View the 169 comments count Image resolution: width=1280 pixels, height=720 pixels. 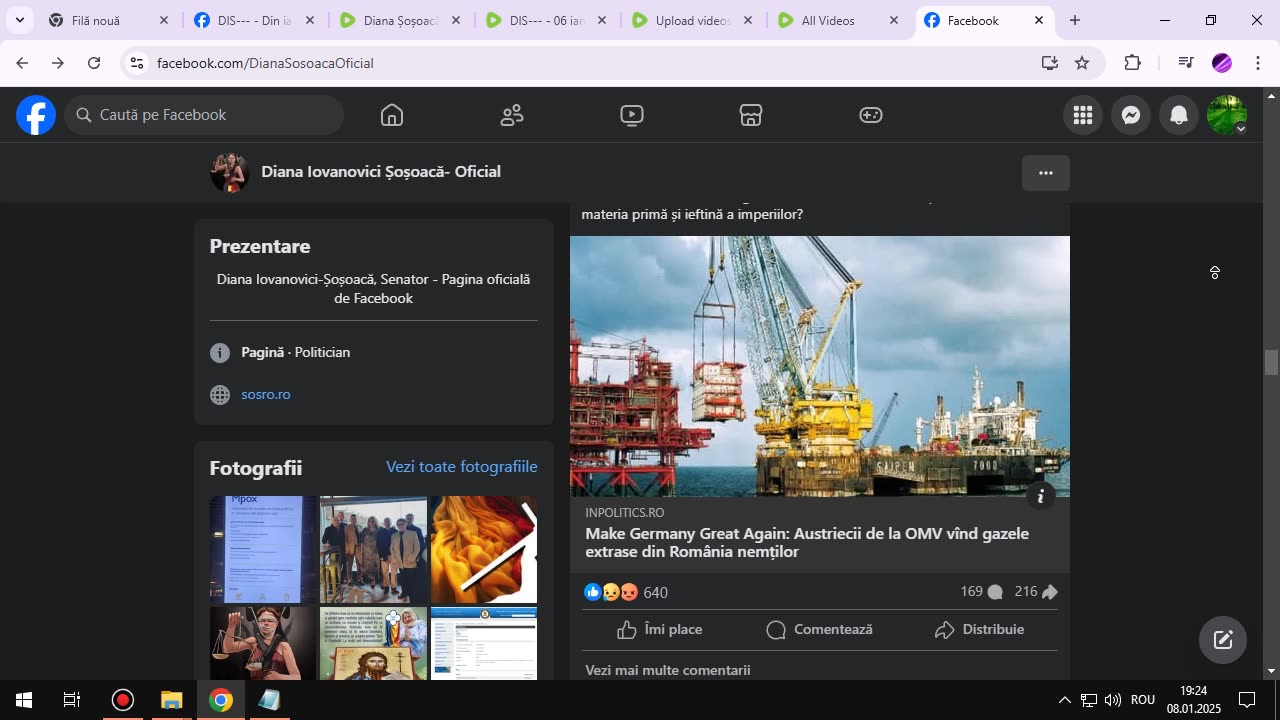981,592
